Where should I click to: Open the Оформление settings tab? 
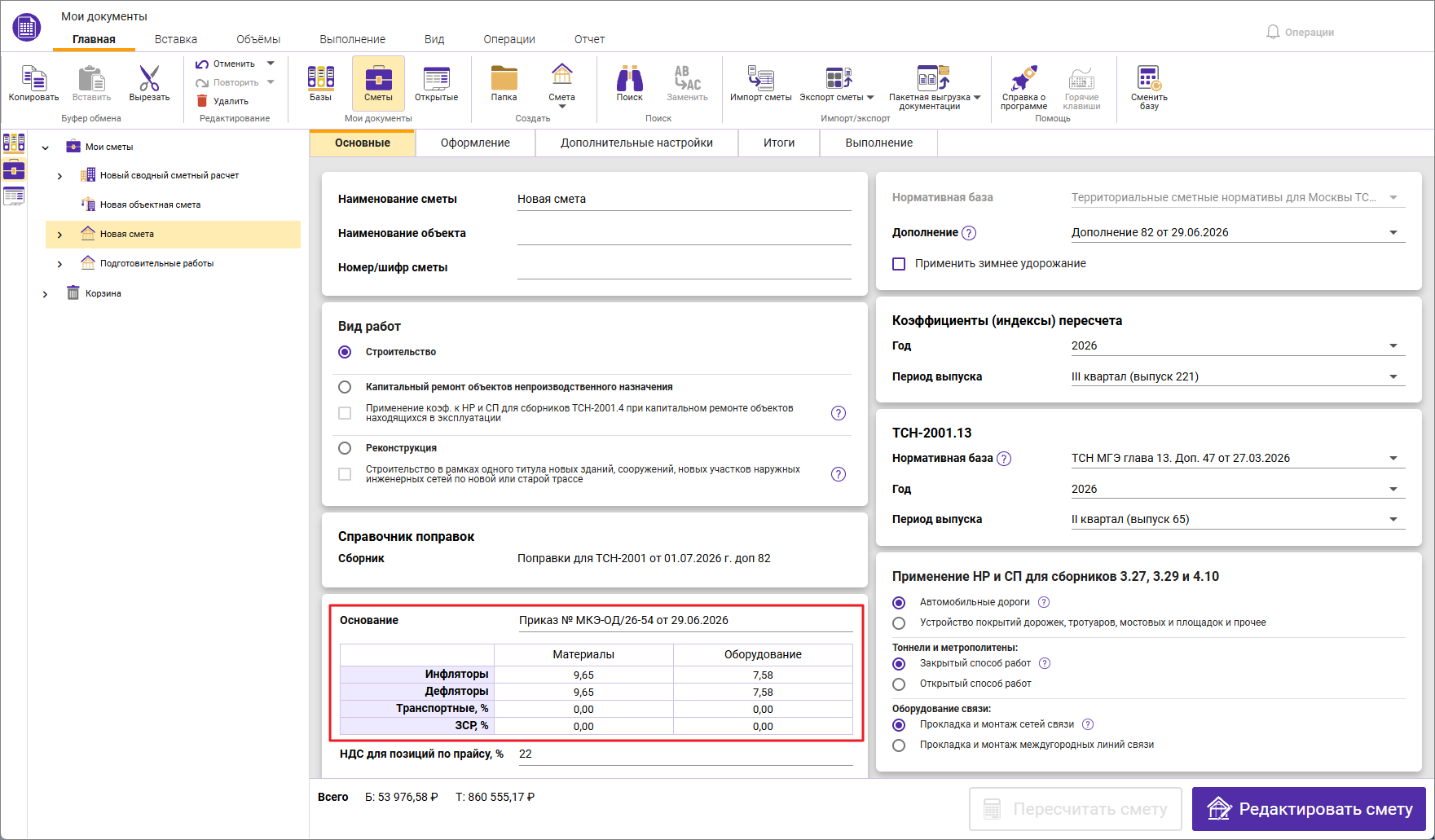(x=475, y=143)
